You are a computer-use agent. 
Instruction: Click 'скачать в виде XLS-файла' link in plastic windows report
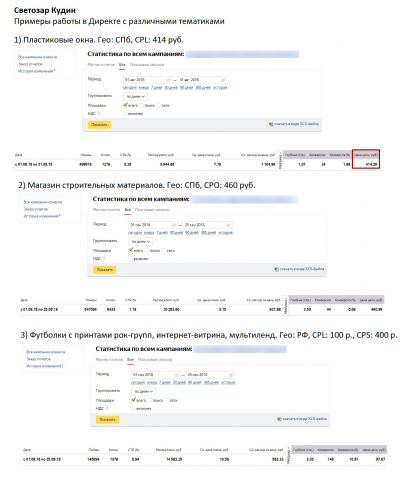(x=296, y=124)
